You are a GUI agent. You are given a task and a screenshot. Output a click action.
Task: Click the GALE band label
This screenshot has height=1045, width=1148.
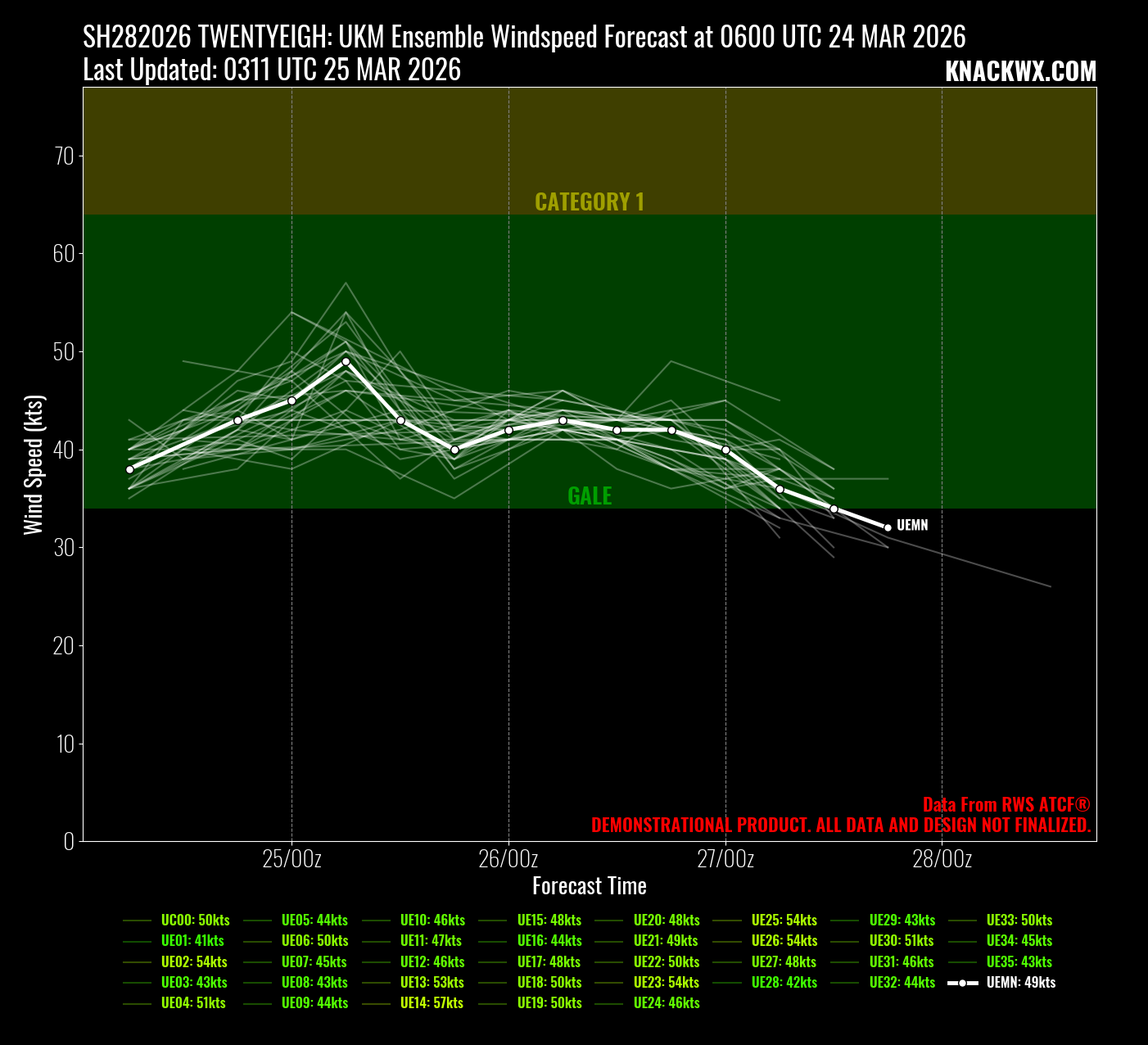coord(590,495)
